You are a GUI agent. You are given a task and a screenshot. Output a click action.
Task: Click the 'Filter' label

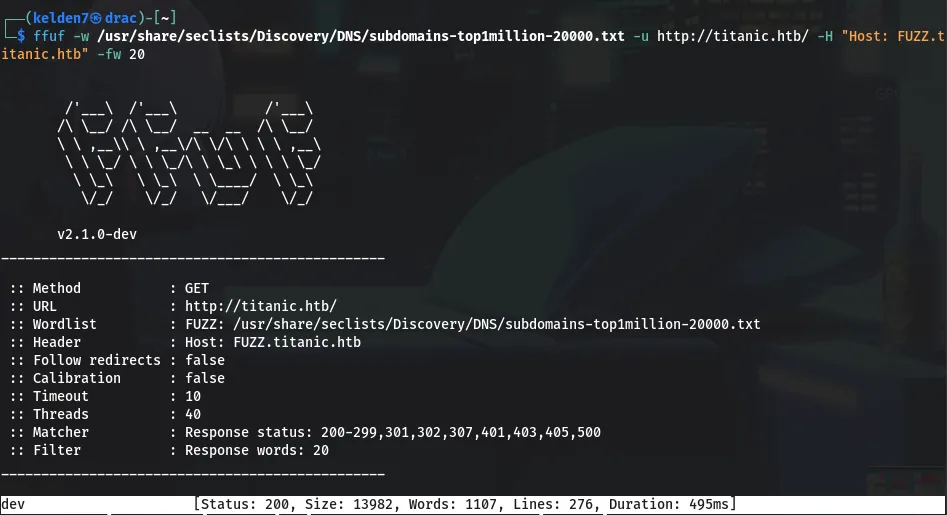tap(57, 450)
